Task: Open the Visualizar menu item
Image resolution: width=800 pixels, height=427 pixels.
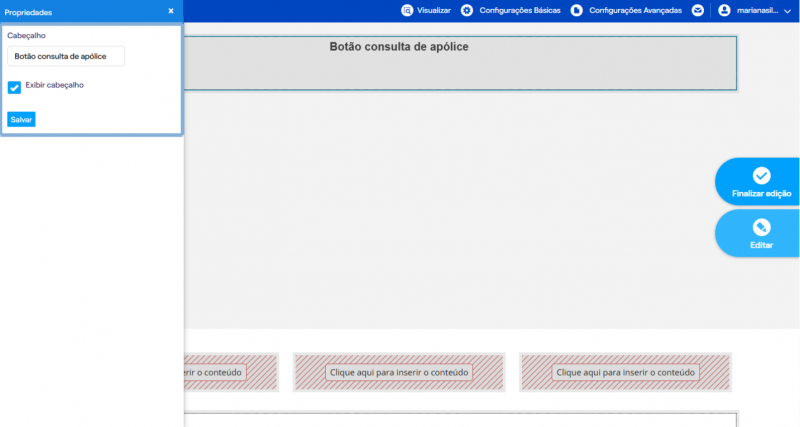Action: pyautogui.click(x=434, y=10)
